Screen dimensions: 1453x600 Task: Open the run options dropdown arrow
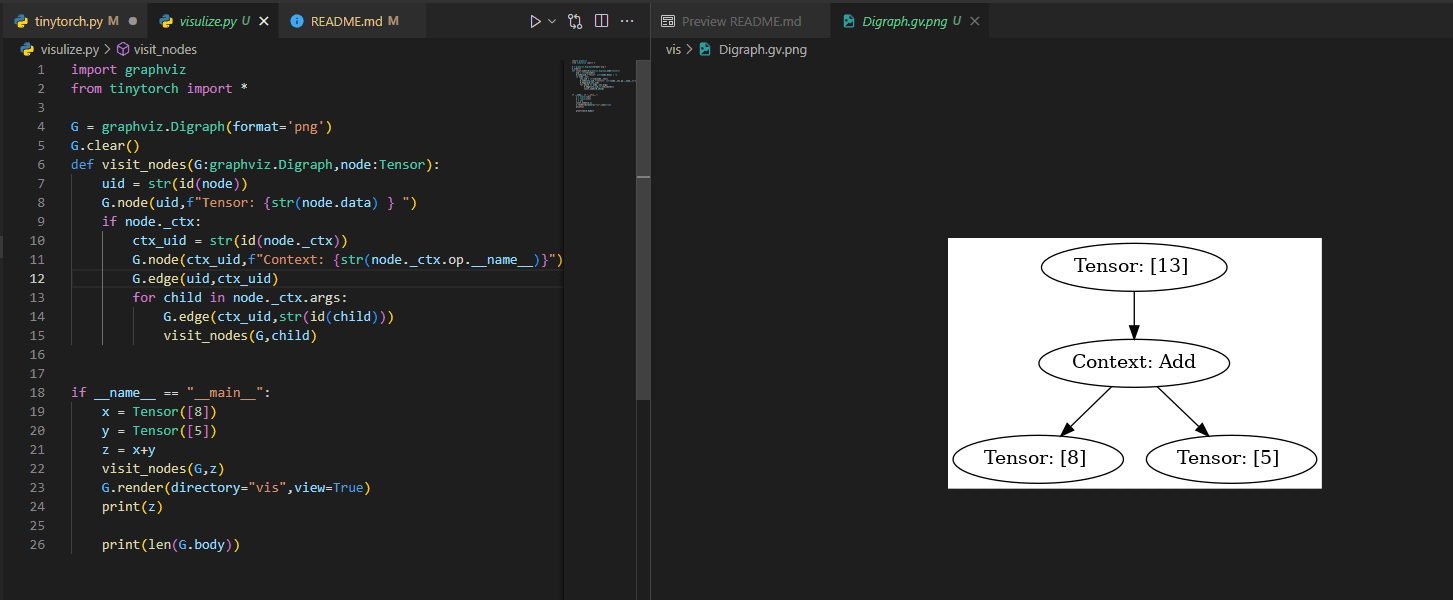(551, 21)
